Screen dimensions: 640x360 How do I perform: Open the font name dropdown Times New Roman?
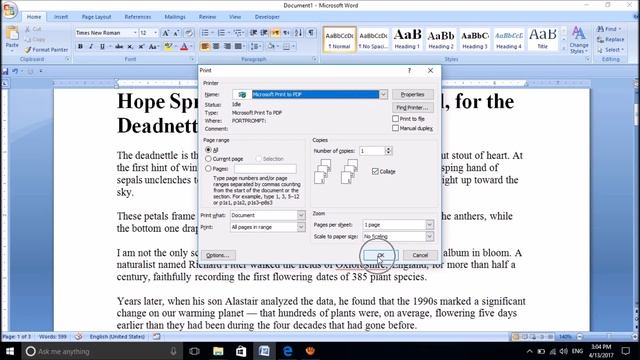[135, 33]
